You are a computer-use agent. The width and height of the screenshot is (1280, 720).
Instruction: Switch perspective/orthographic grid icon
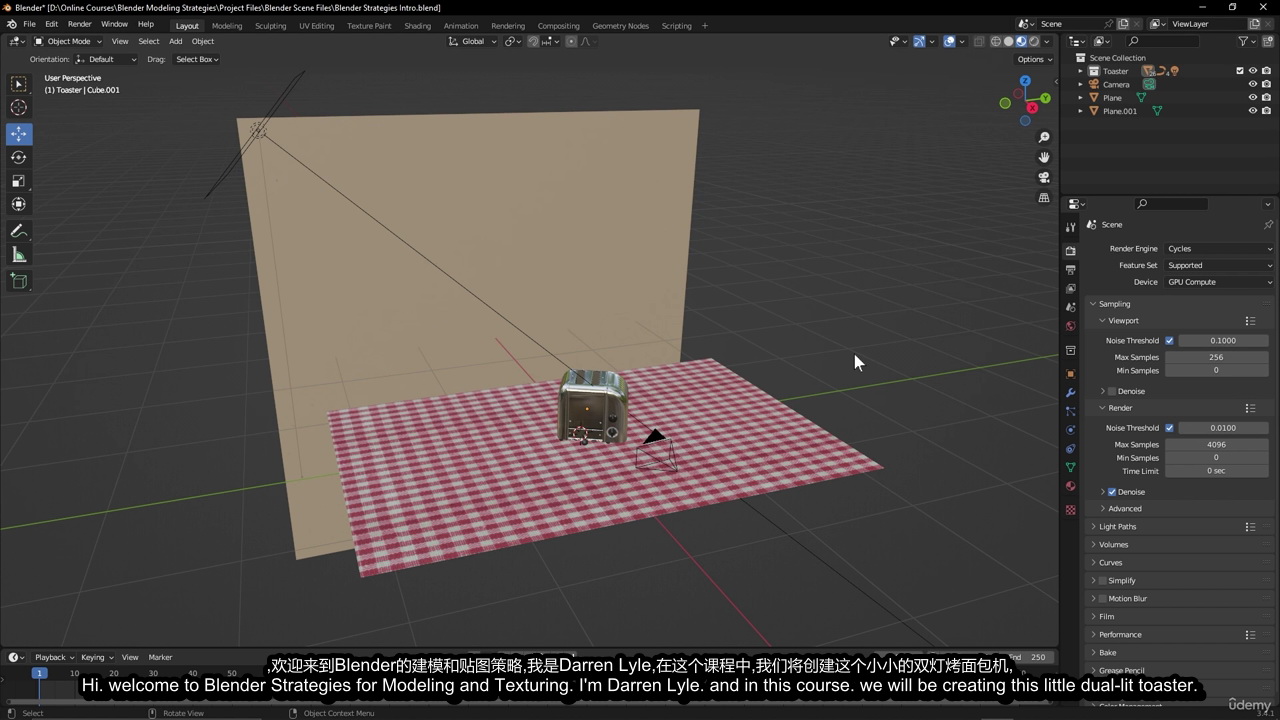point(1044,198)
